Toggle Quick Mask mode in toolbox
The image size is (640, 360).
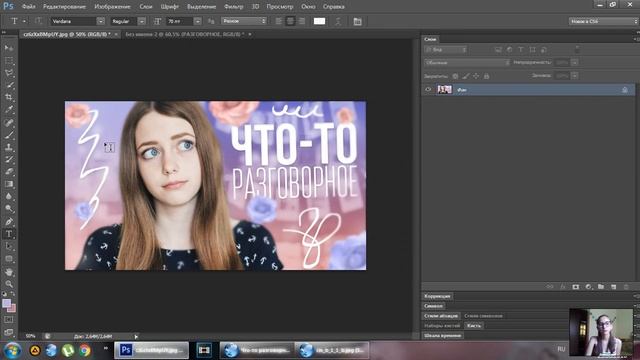9,320
